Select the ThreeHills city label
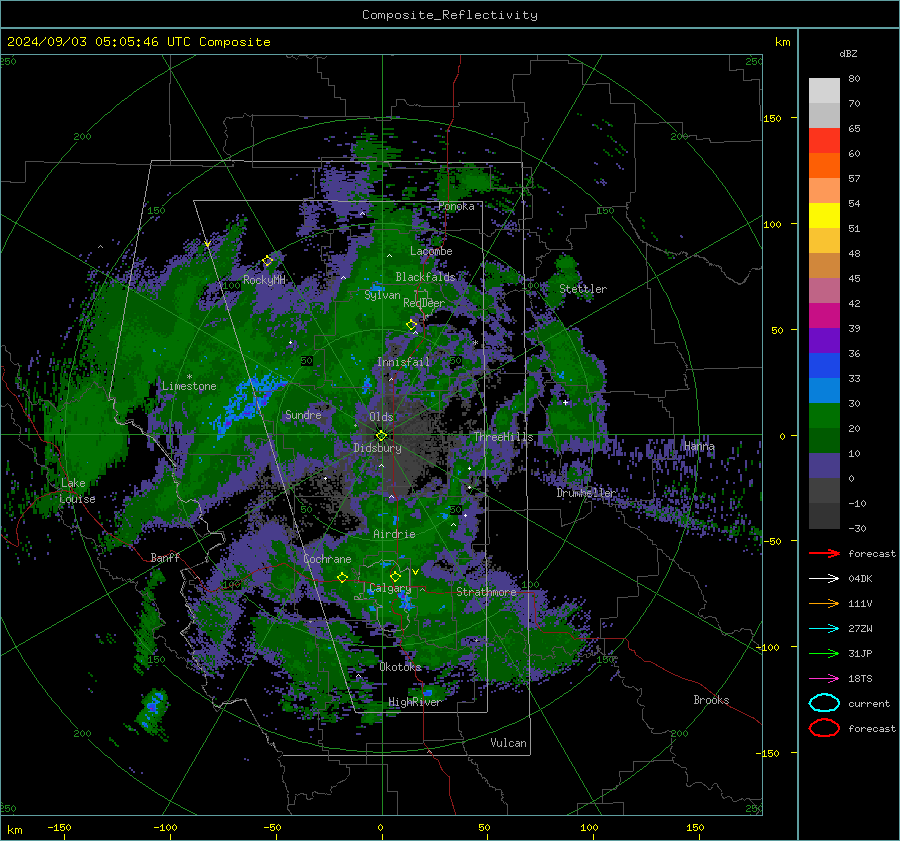Screen dimensions: 900x841 (503, 437)
